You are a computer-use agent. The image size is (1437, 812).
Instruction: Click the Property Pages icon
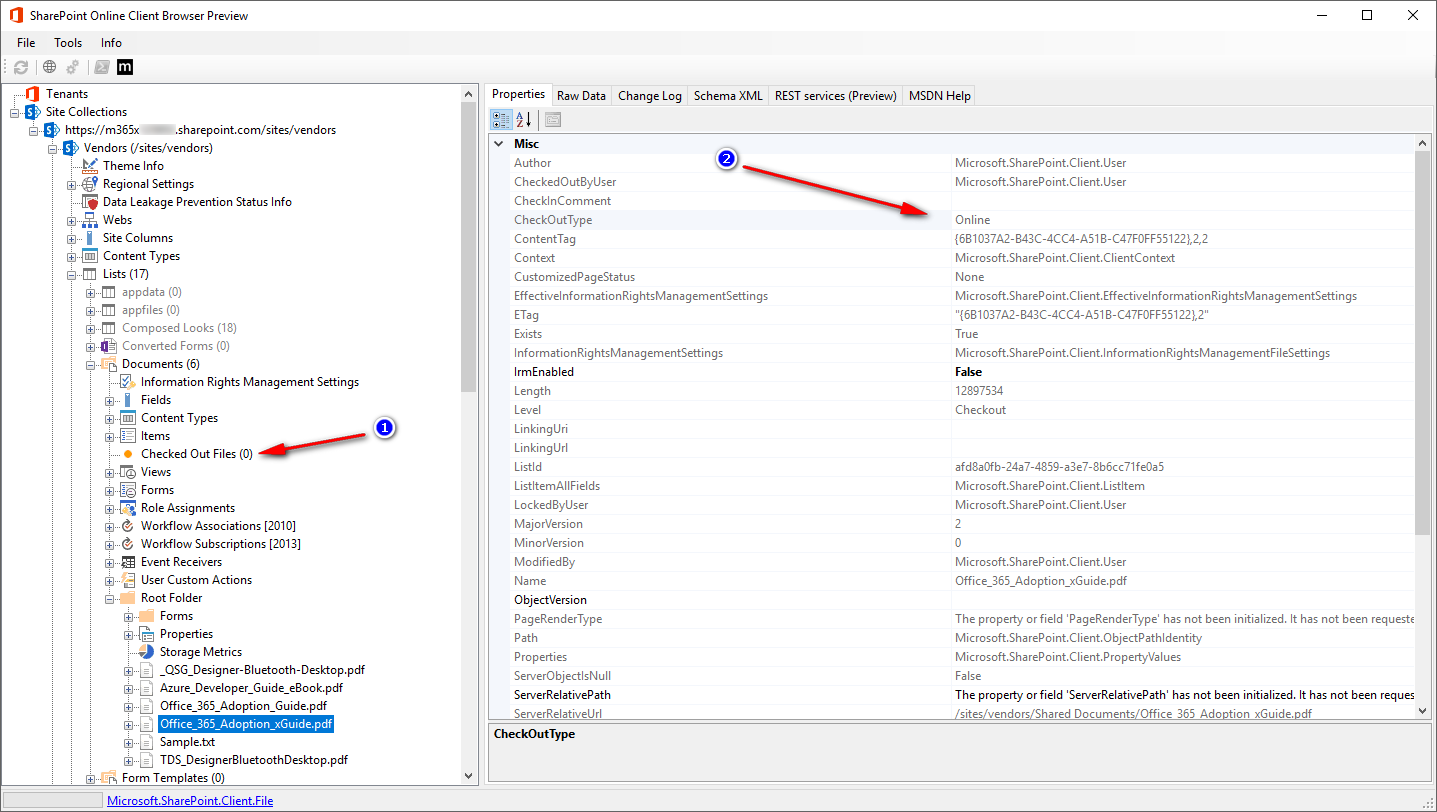(553, 120)
